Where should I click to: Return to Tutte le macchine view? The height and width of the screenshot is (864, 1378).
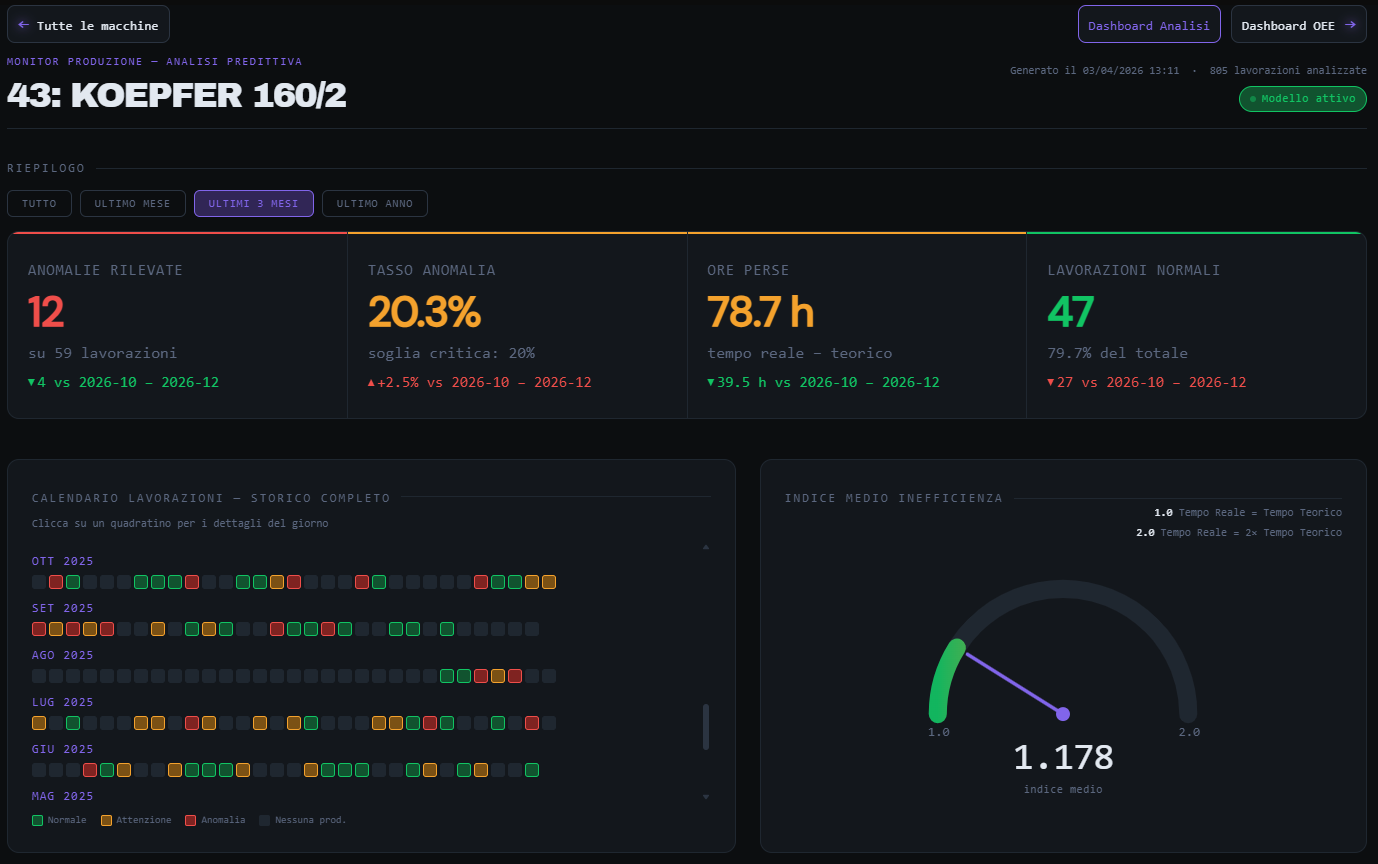point(87,24)
